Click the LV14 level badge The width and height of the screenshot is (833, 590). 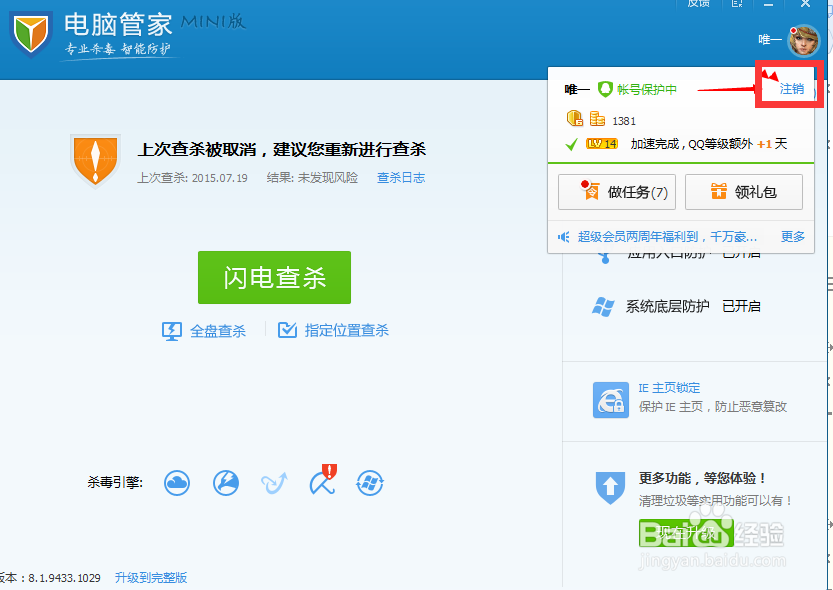pyautogui.click(x=601, y=144)
